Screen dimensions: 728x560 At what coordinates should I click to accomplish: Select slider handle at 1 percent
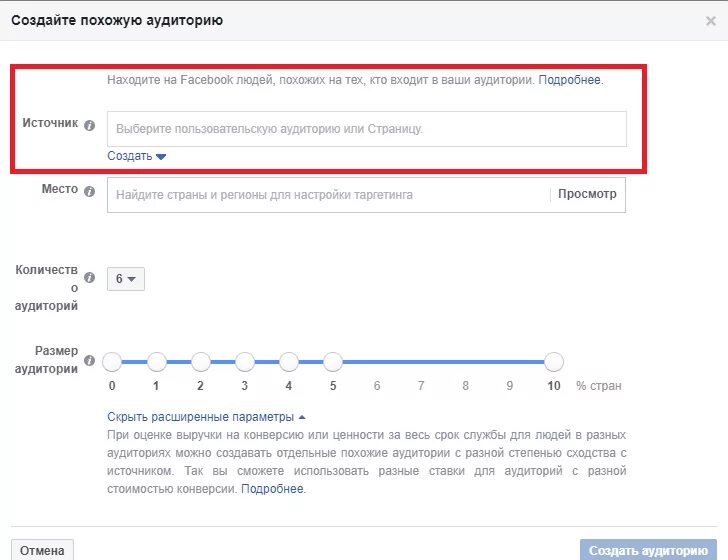point(156,362)
